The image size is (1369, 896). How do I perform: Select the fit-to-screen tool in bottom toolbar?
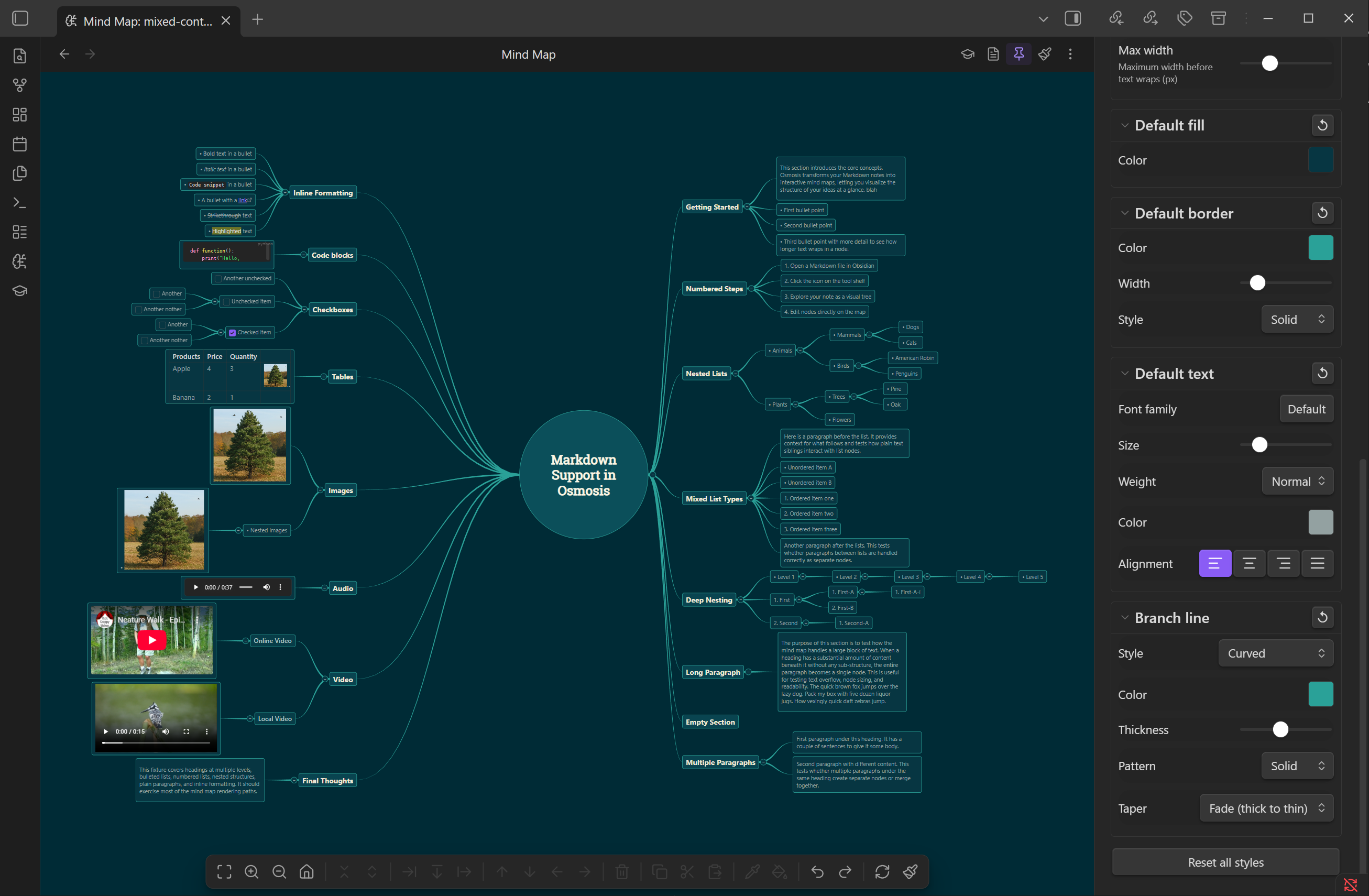(x=224, y=871)
